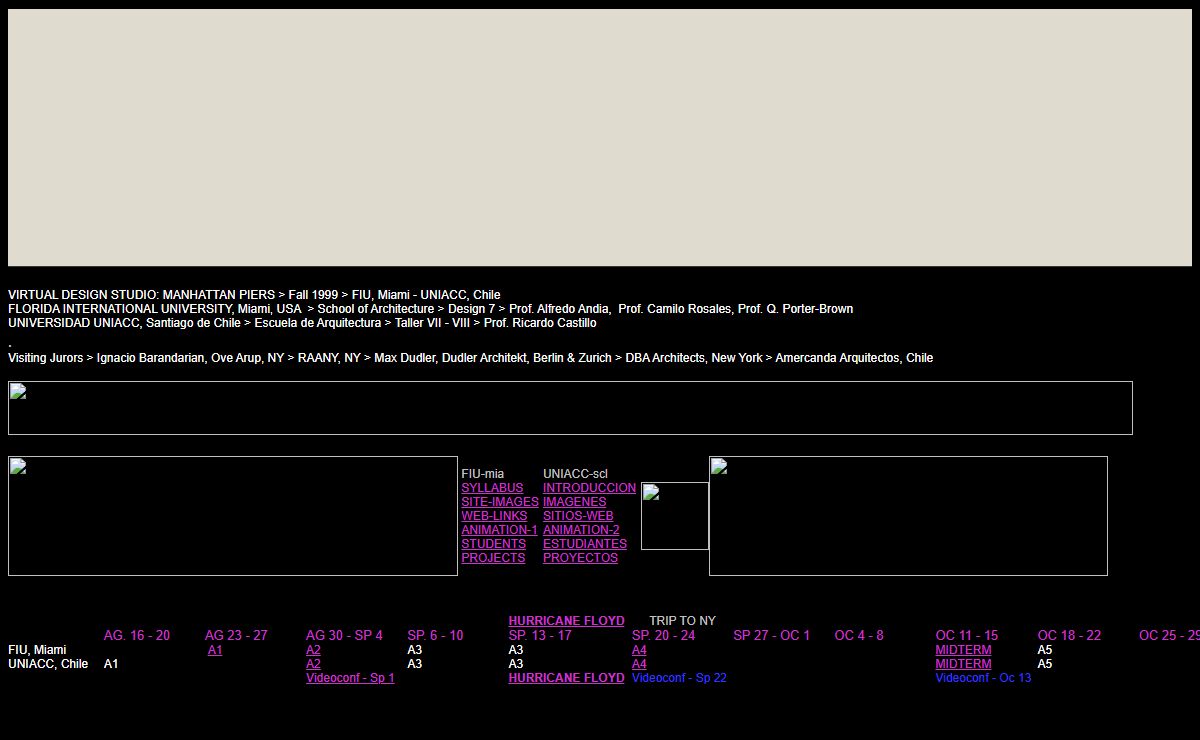Click the TRIP TO NY label
Screen dimensions: 1200x740
682,621
